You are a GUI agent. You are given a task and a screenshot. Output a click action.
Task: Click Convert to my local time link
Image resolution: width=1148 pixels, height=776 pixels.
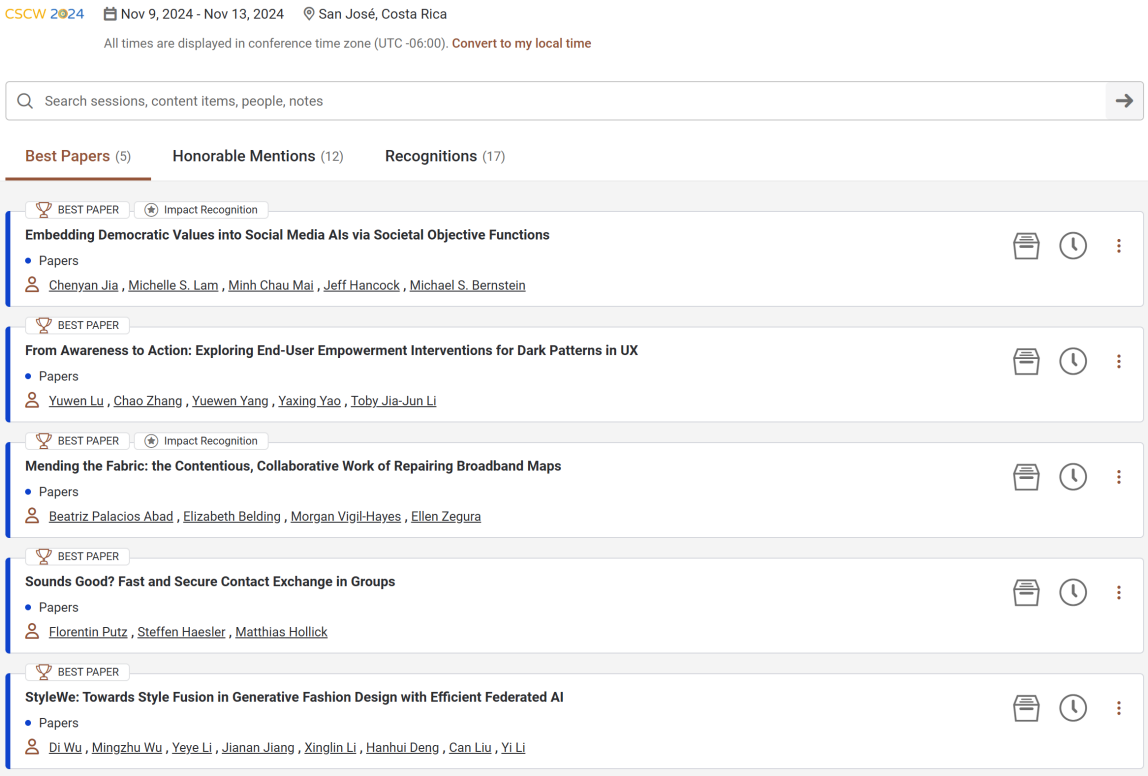pyautogui.click(x=521, y=43)
